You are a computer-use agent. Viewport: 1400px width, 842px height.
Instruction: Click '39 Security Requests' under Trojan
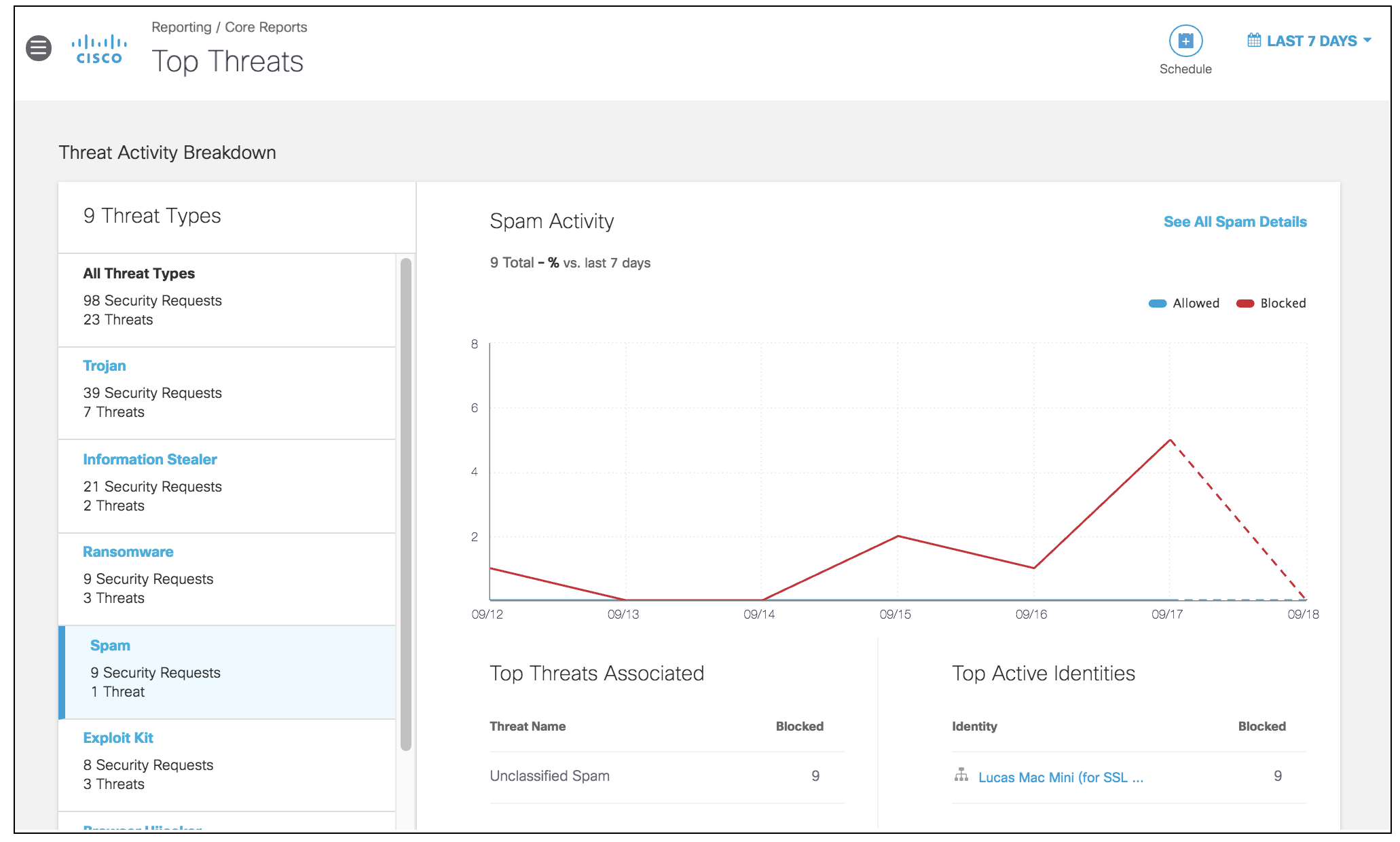point(153,393)
